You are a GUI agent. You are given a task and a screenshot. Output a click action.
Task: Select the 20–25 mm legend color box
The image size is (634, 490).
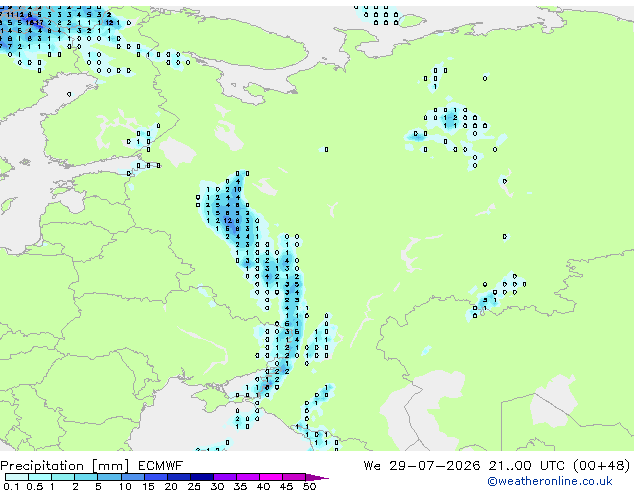tap(179, 477)
